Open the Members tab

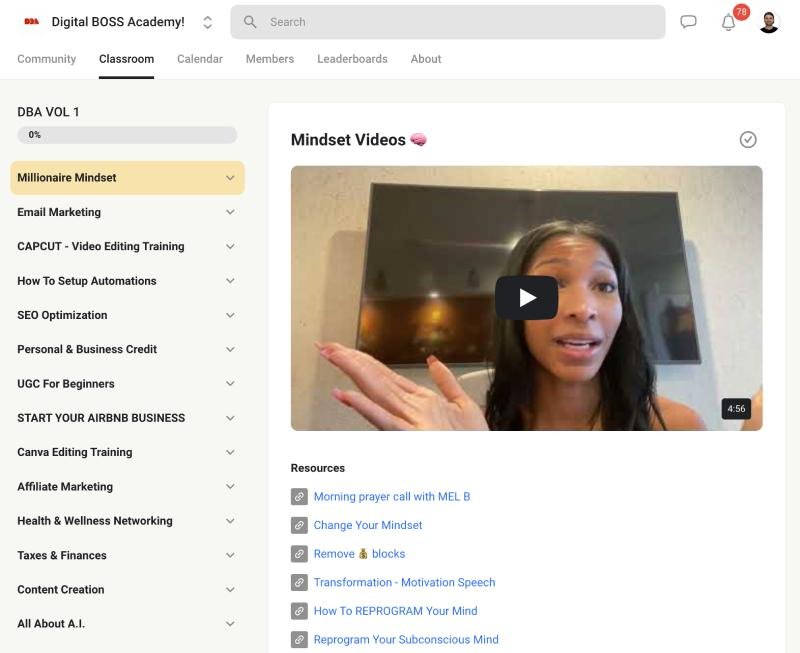[270, 59]
